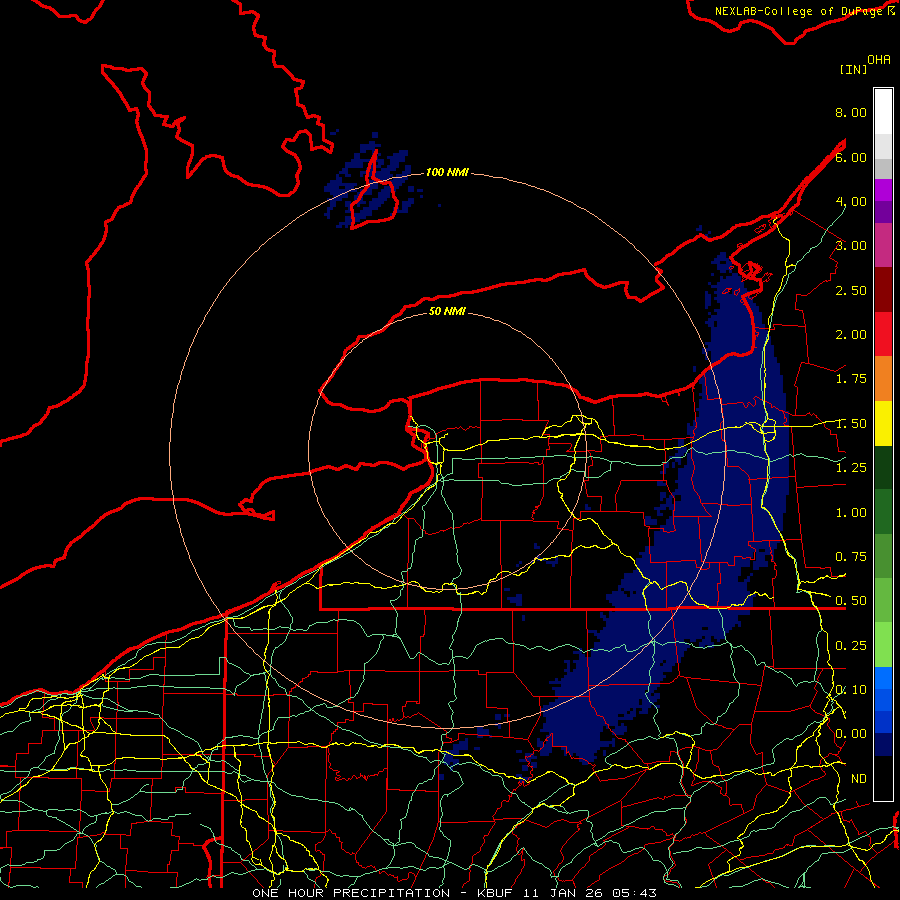Click the 6.00 legend value
The image size is (900, 900).
pos(851,157)
